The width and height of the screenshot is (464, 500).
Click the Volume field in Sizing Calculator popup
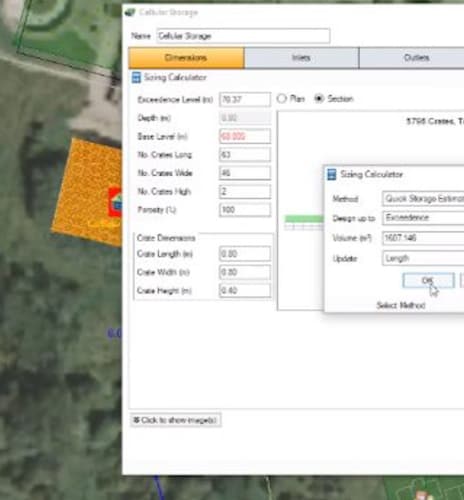[x=423, y=238]
